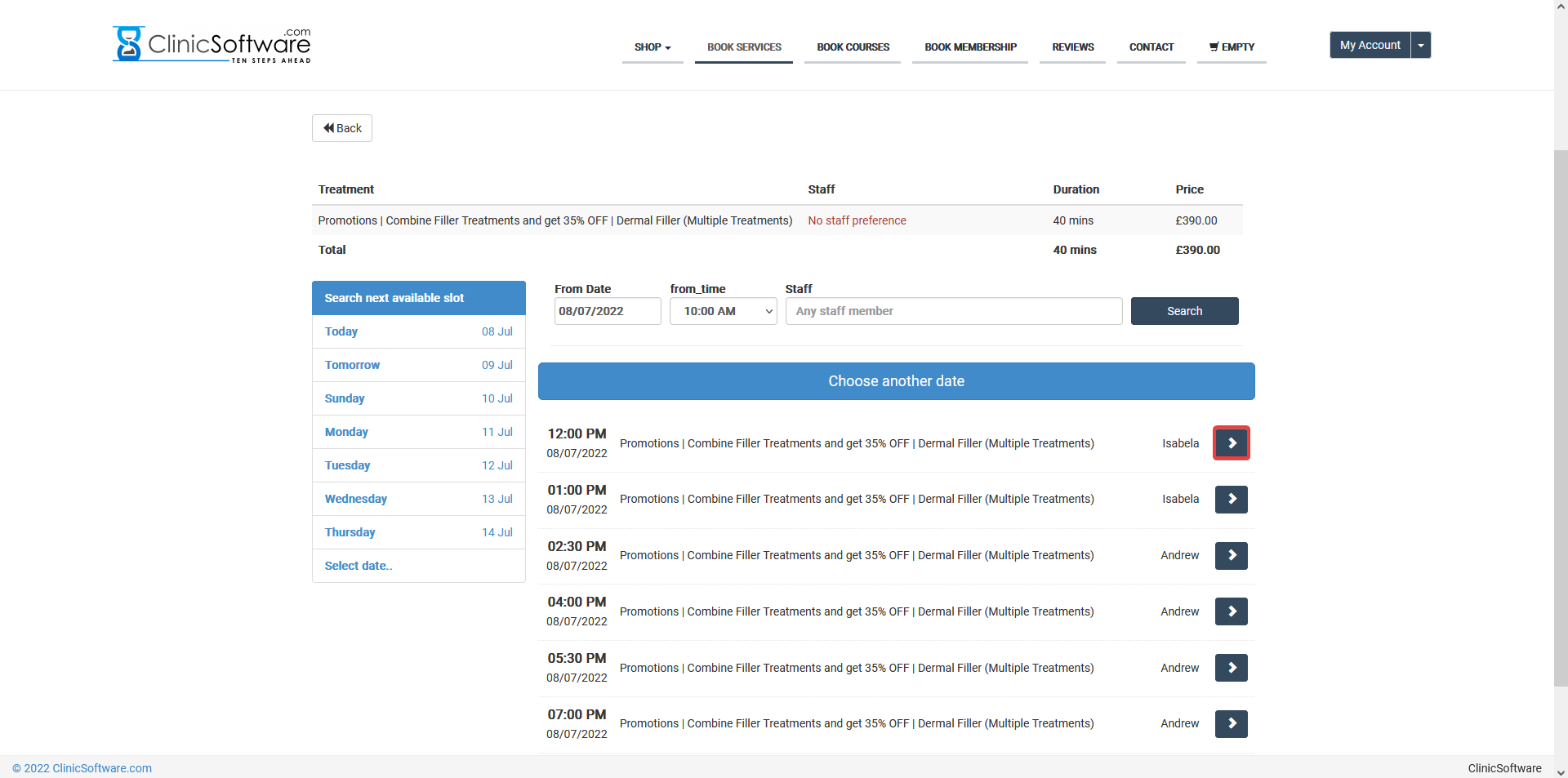Expand the My Account caret menu
Screen dimensions: 1568x778
[1421, 45]
